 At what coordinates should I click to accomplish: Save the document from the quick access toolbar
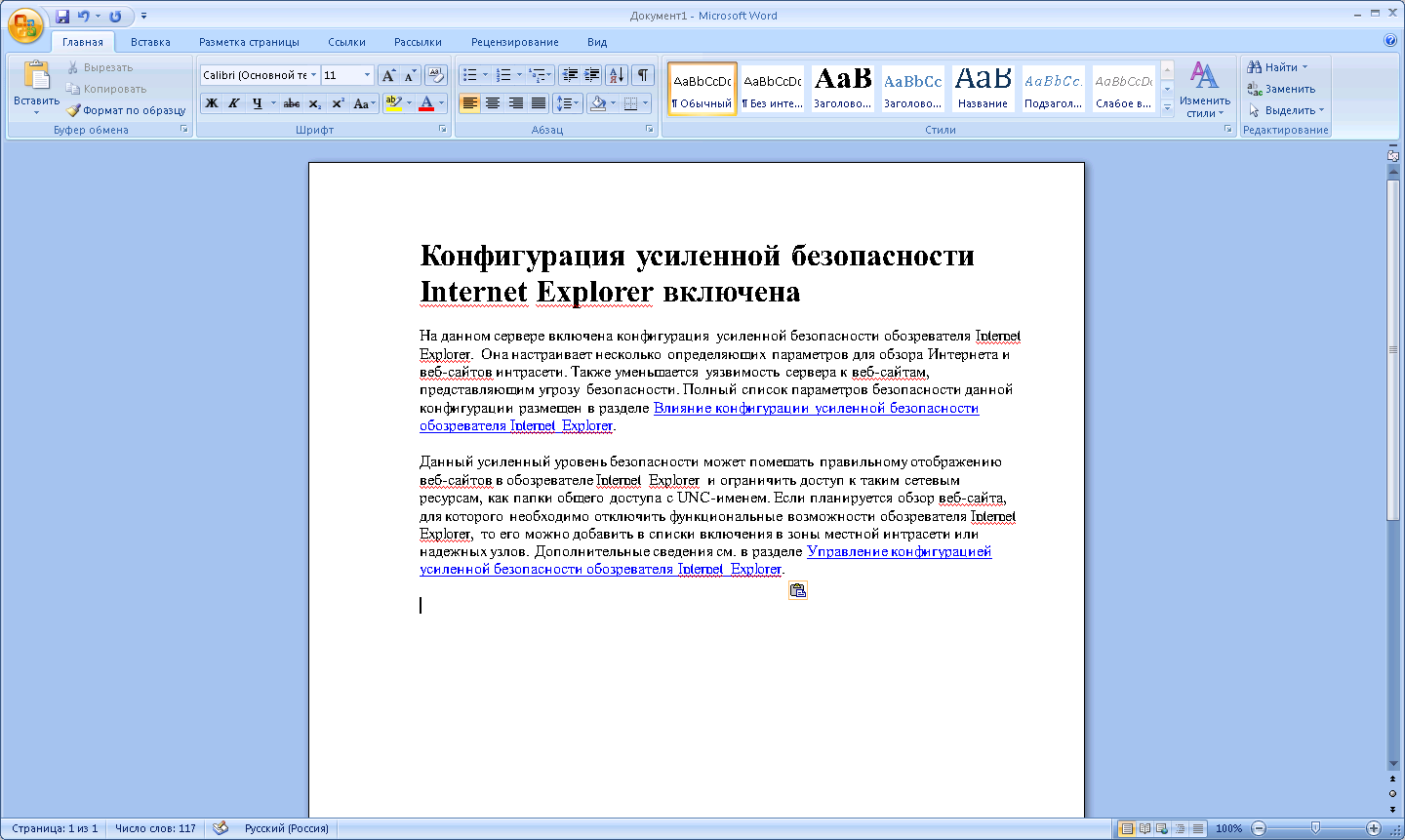click(62, 16)
